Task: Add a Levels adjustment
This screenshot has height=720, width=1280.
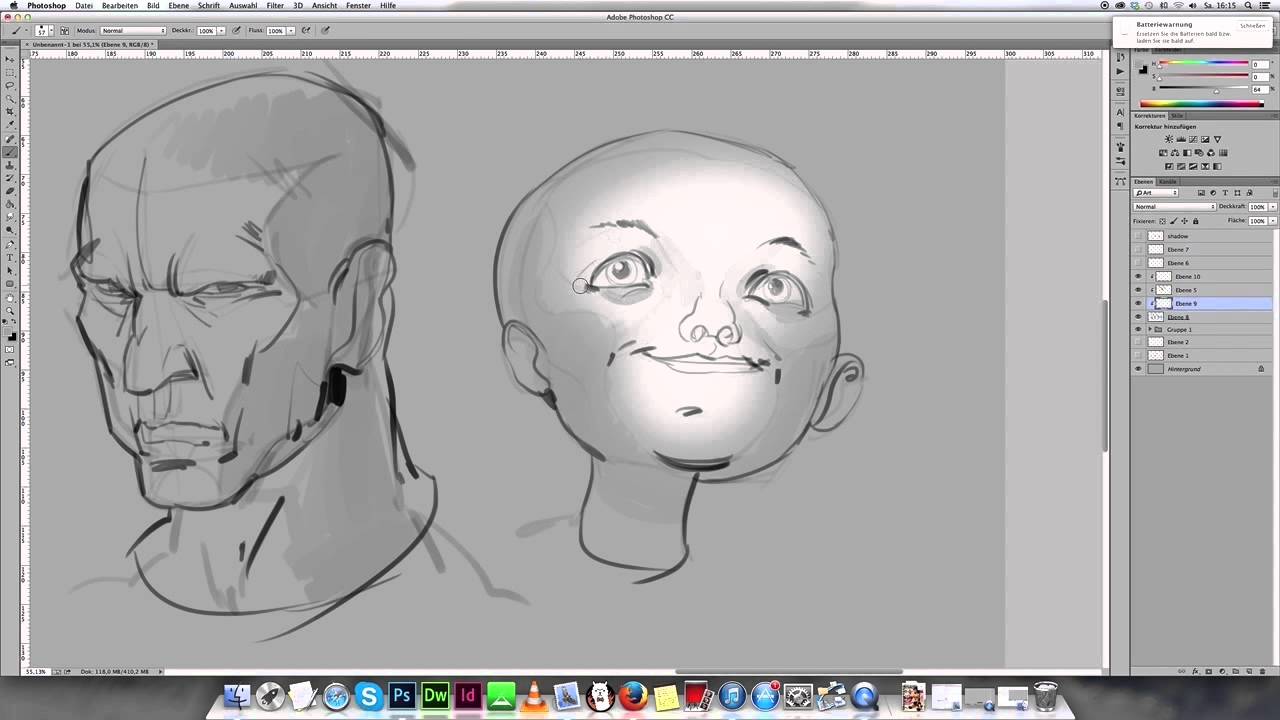Action: point(1181,139)
